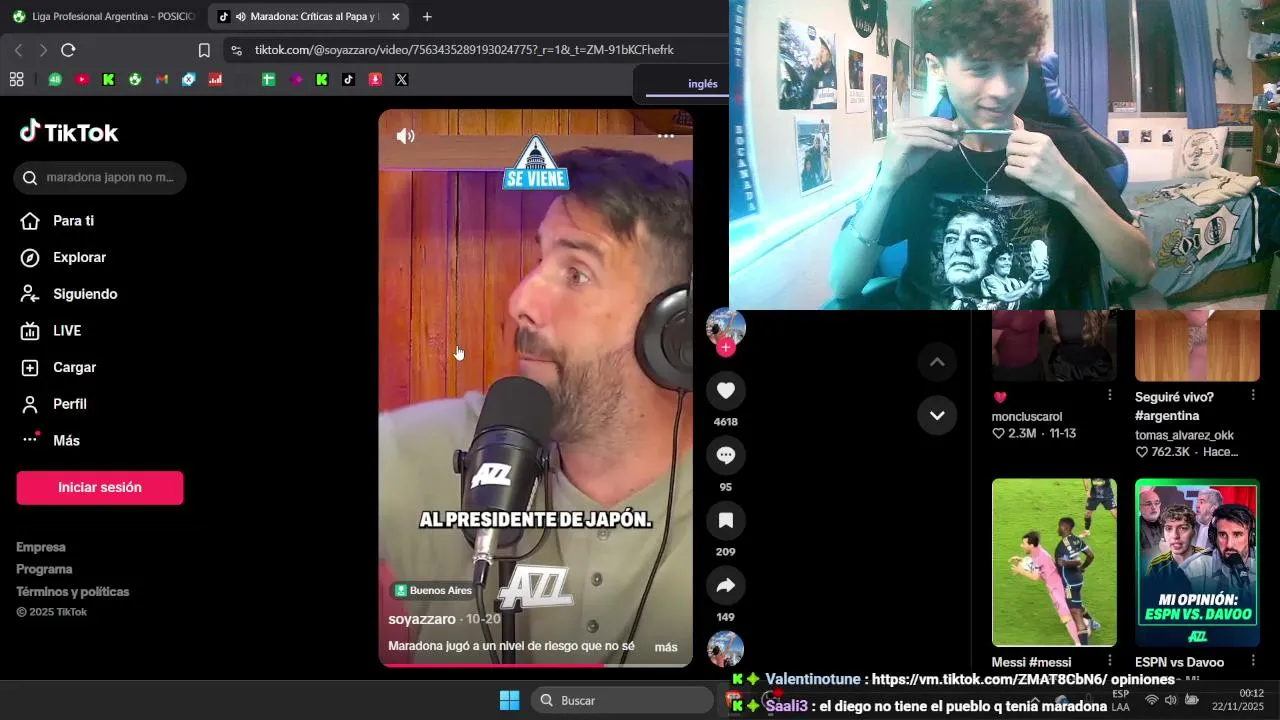Save video with the bookmark icon

726,521
